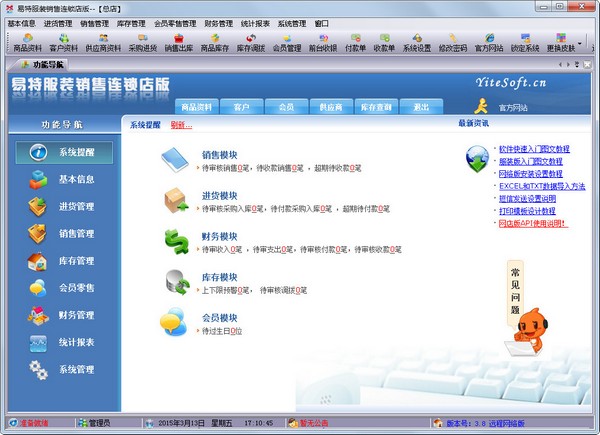Switch to 功能导航 document tab
Image resolution: width=600 pixels, height=435 pixels.
[x=42, y=65]
